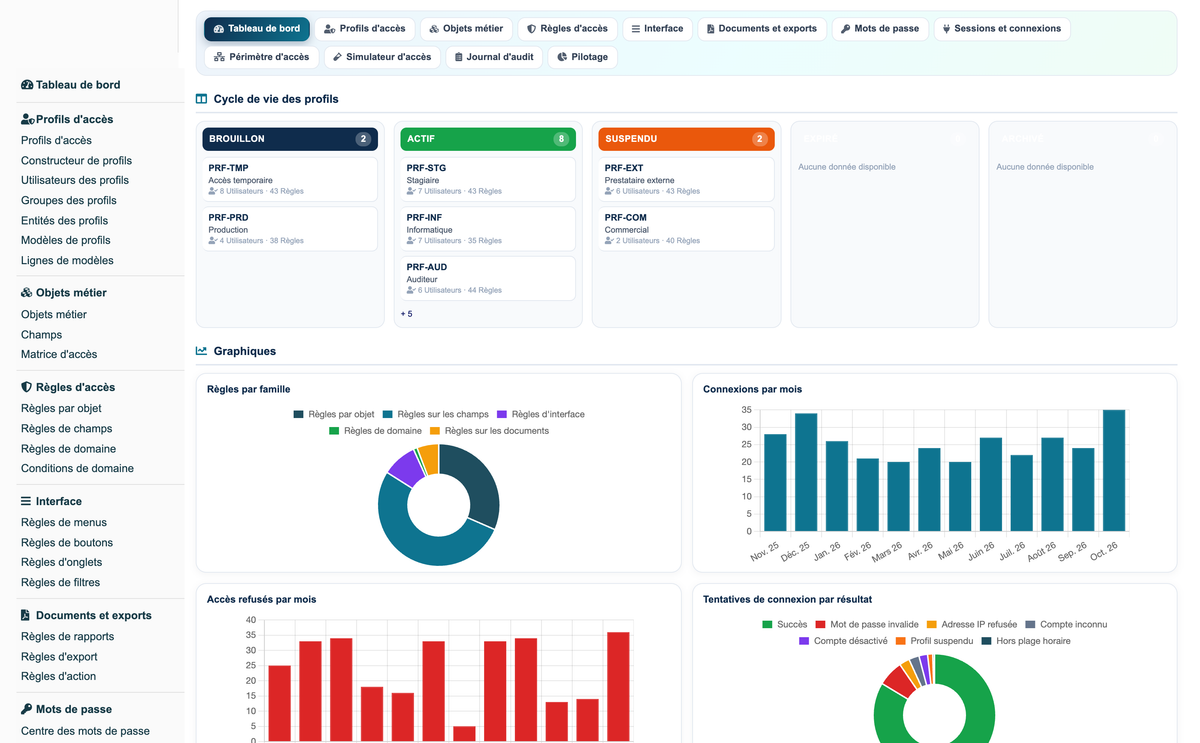This screenshot has height=743, width=1200.
Task: Open the Simulateur d'accès tab
Action: (x=382, y=57)
